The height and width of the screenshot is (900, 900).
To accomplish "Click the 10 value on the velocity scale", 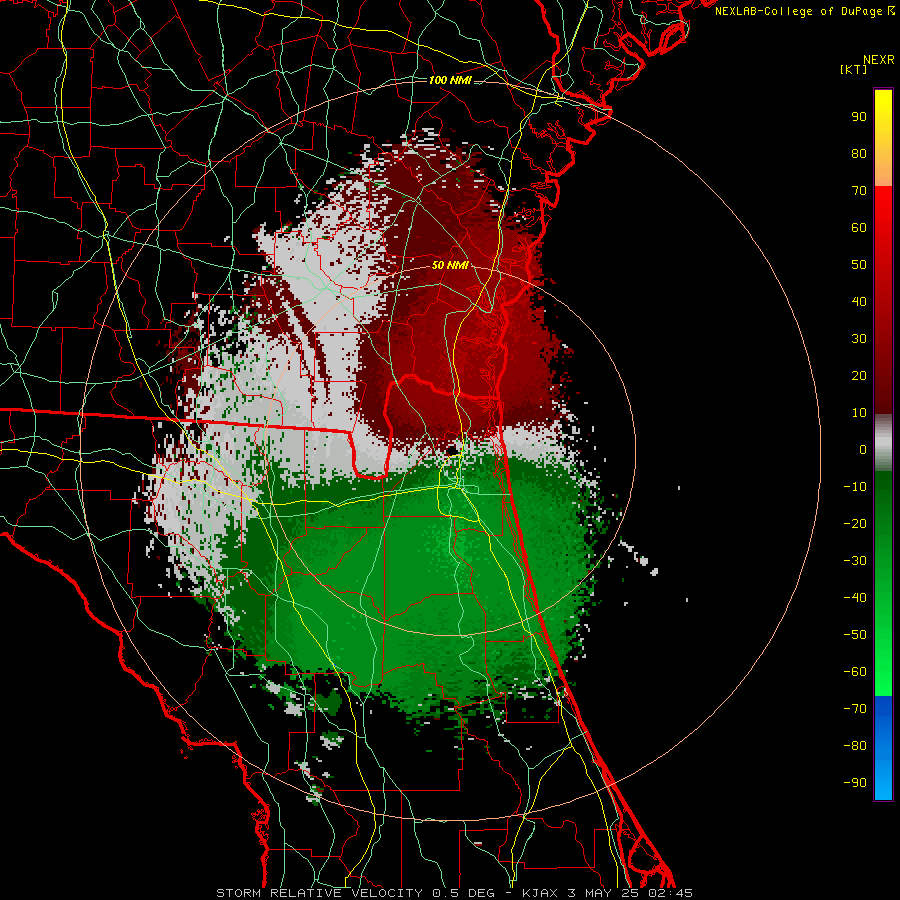I will pyautogui.click(x=859, y=413).
